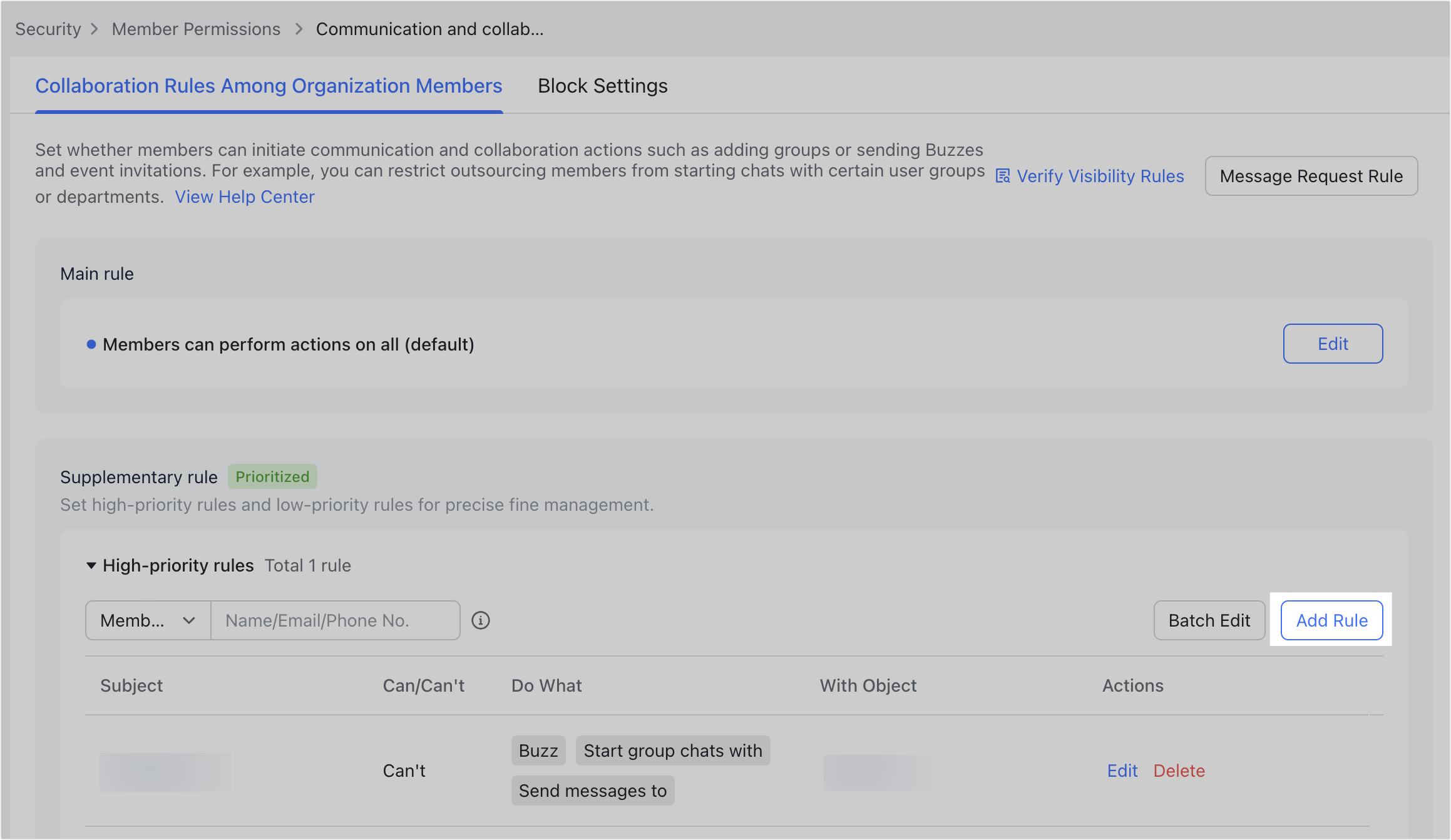The height and width of the screenshot is (840, 1451).
Task: Select the default main rule radio button
Action: (91, 344)
